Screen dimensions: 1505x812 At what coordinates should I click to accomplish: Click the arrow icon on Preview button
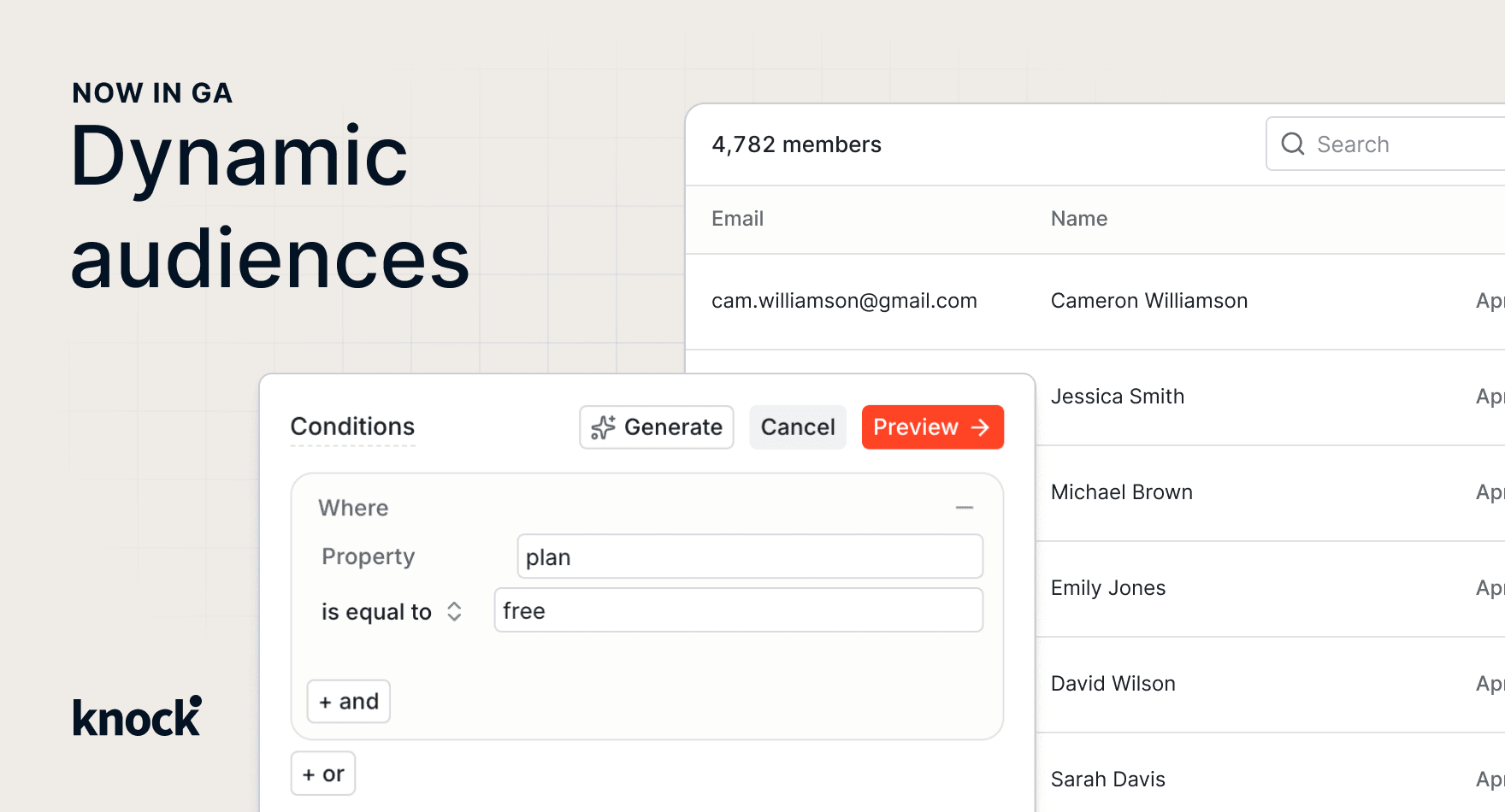point(981,427)
